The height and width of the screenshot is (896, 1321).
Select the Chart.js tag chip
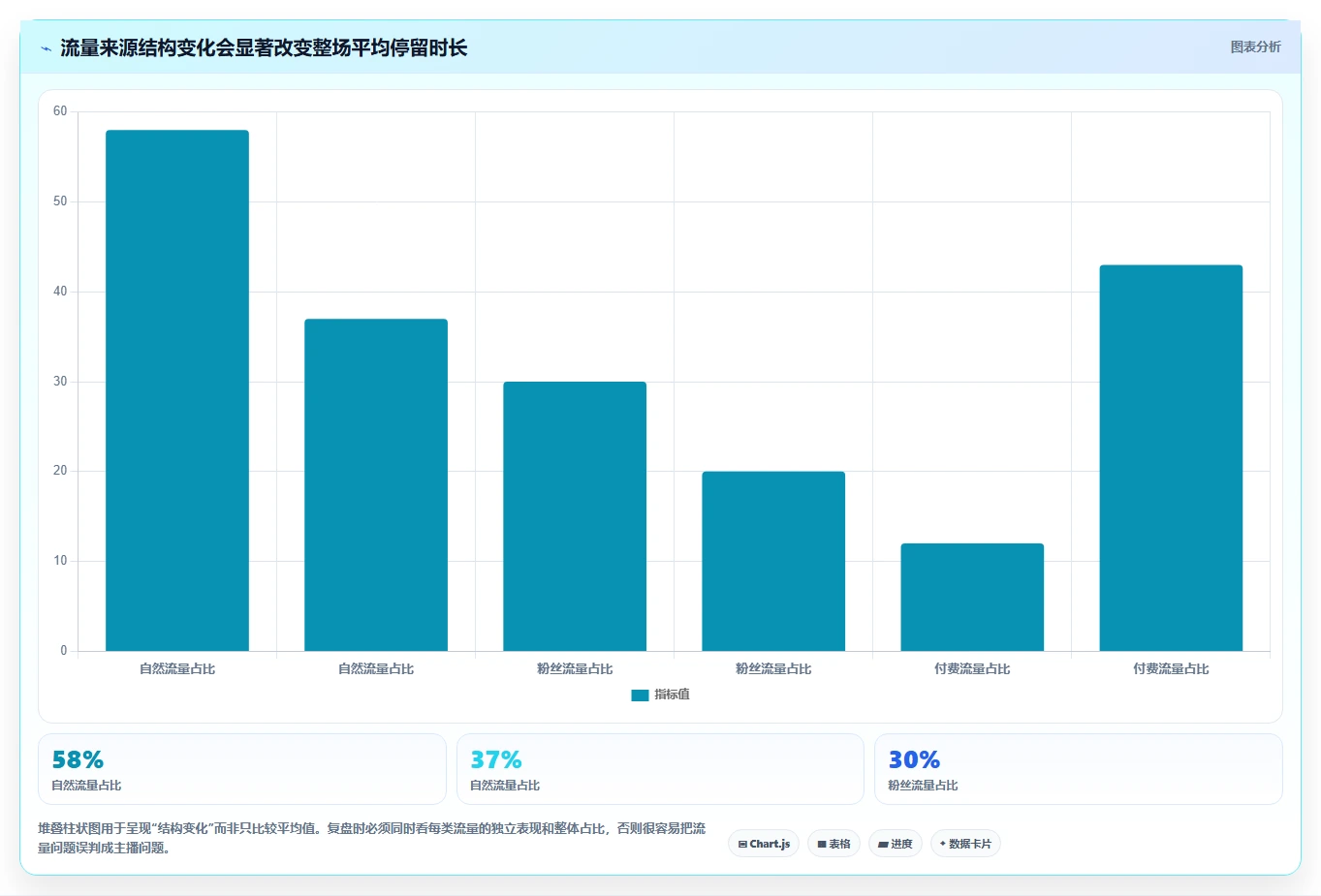coord(764,844)
